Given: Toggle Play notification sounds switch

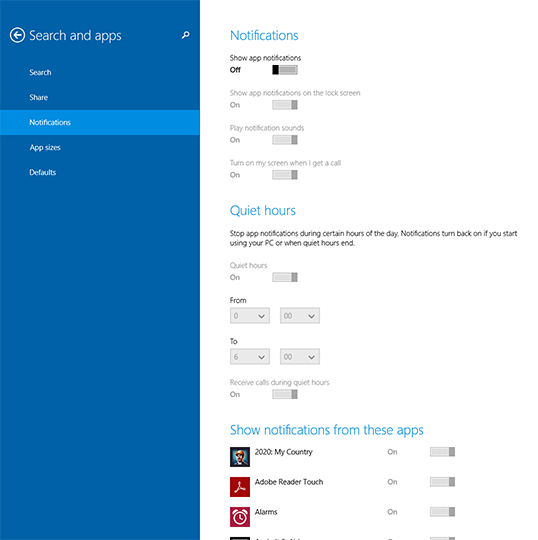Looking at the screenshot, I should (285, 140).
